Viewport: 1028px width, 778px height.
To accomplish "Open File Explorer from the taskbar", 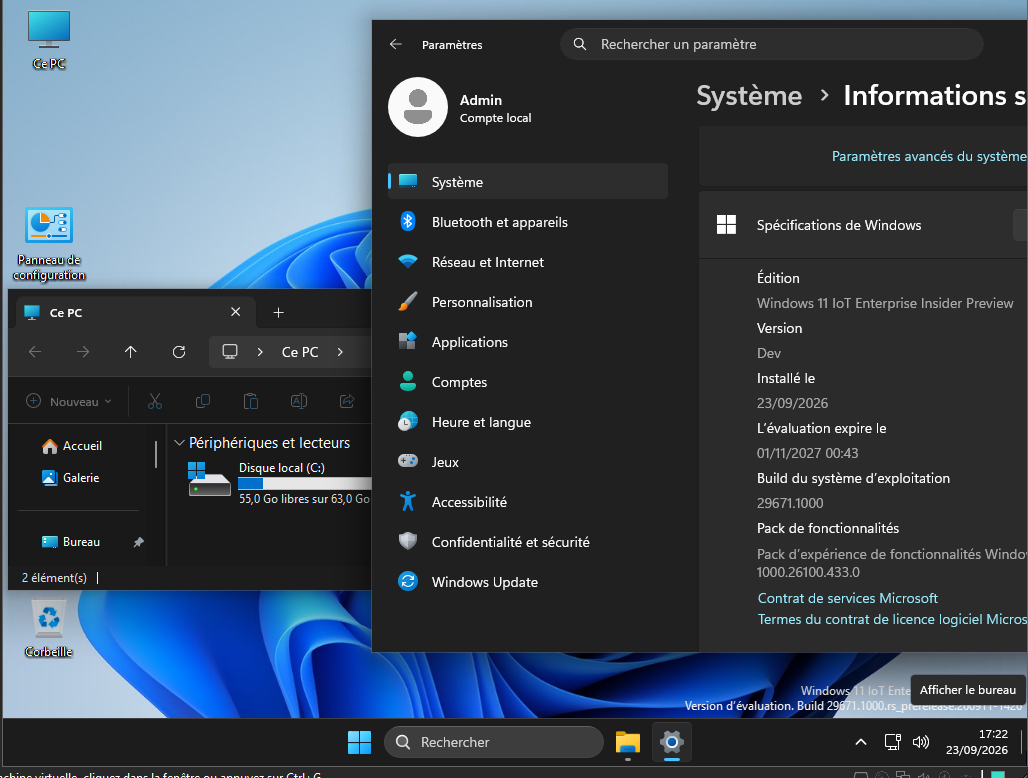I will point(627,742).
